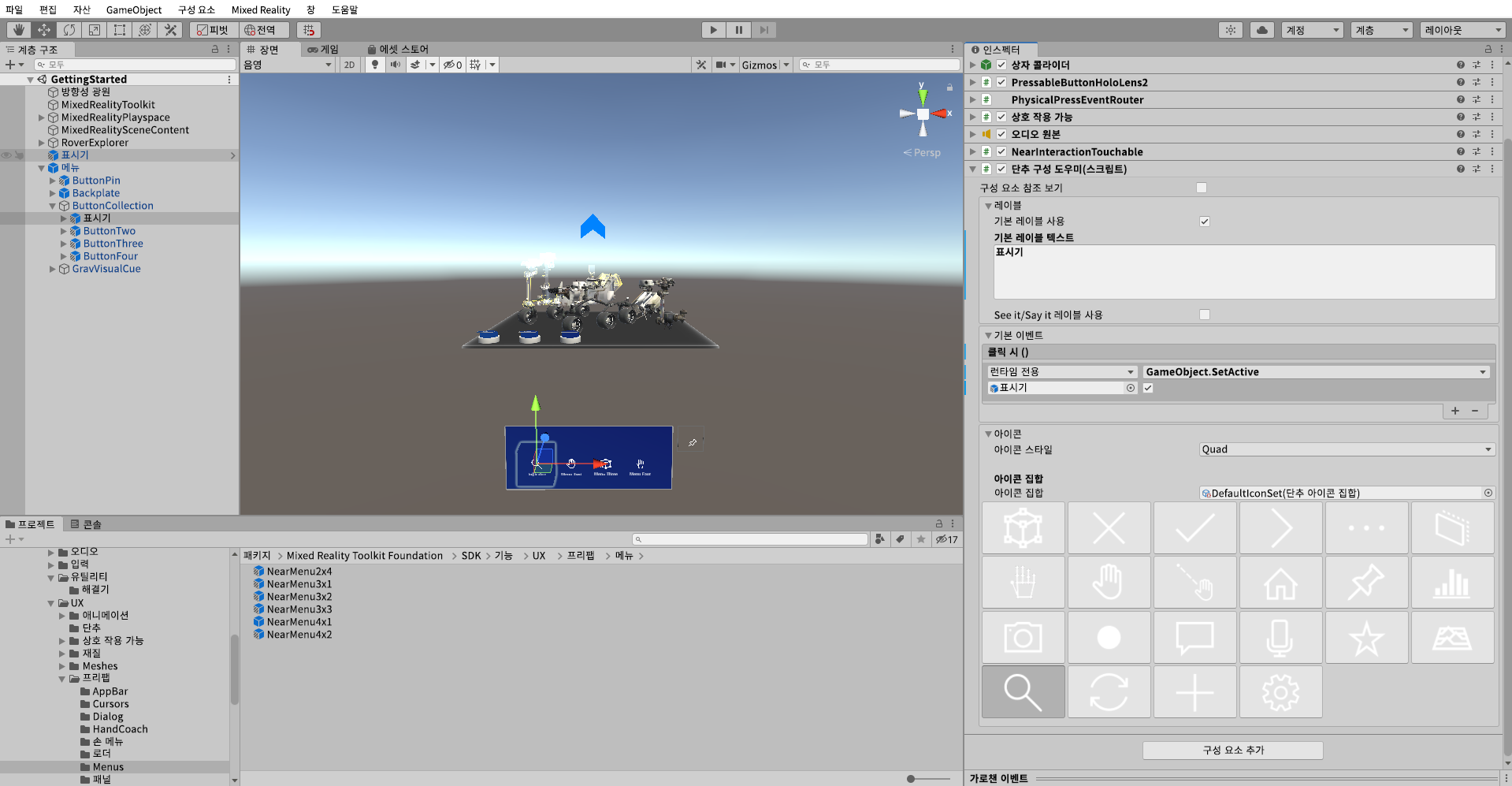Click the Pause button
The height and width of the screenshot is (786, 1512).
(x=738, y=30)
